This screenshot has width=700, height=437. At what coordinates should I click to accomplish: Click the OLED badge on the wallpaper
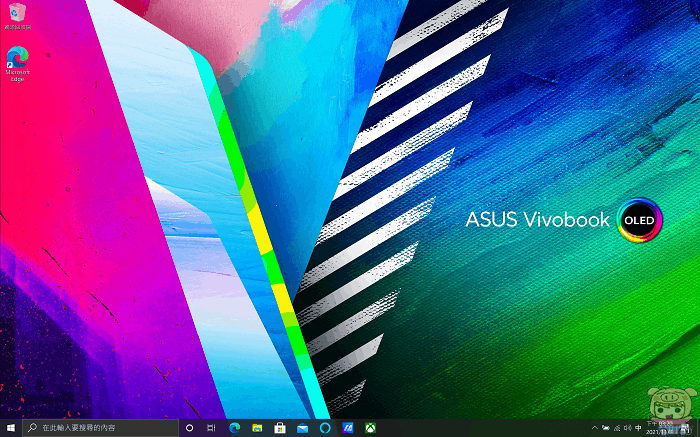pyautogui.click(x=639, y=220)
